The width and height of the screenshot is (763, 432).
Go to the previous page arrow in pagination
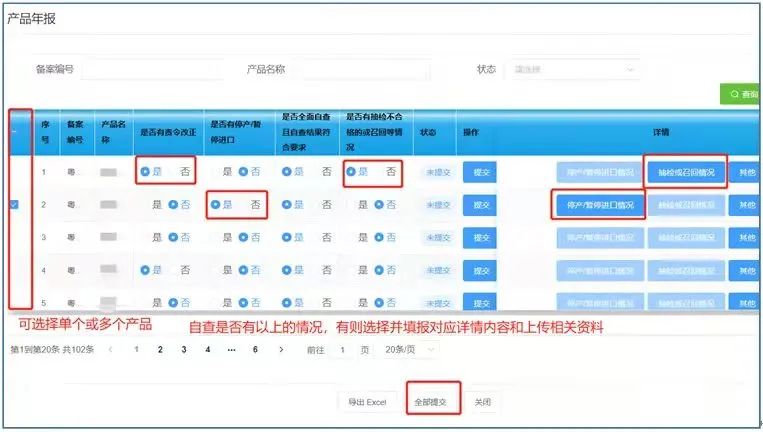(x=110, y=350)
